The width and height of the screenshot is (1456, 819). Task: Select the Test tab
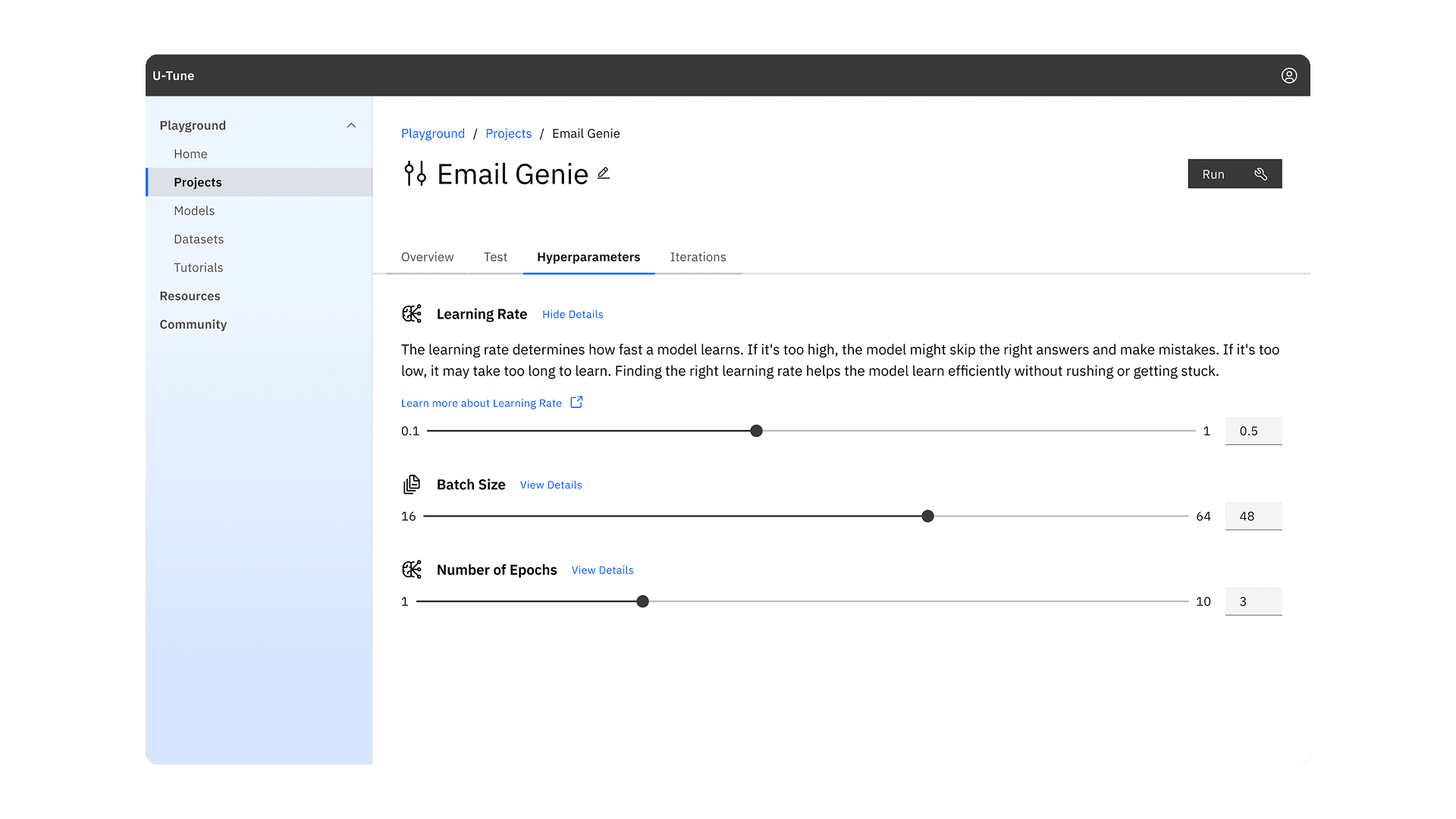495,257
